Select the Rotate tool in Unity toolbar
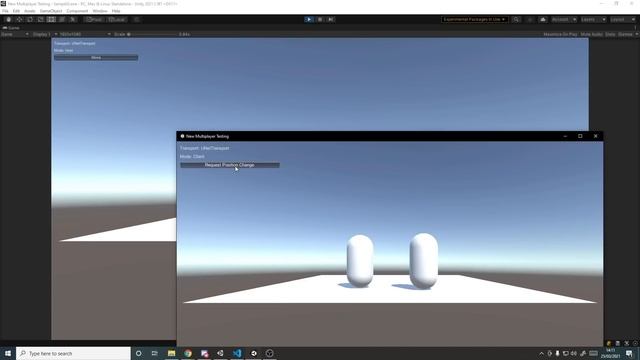 30,20
